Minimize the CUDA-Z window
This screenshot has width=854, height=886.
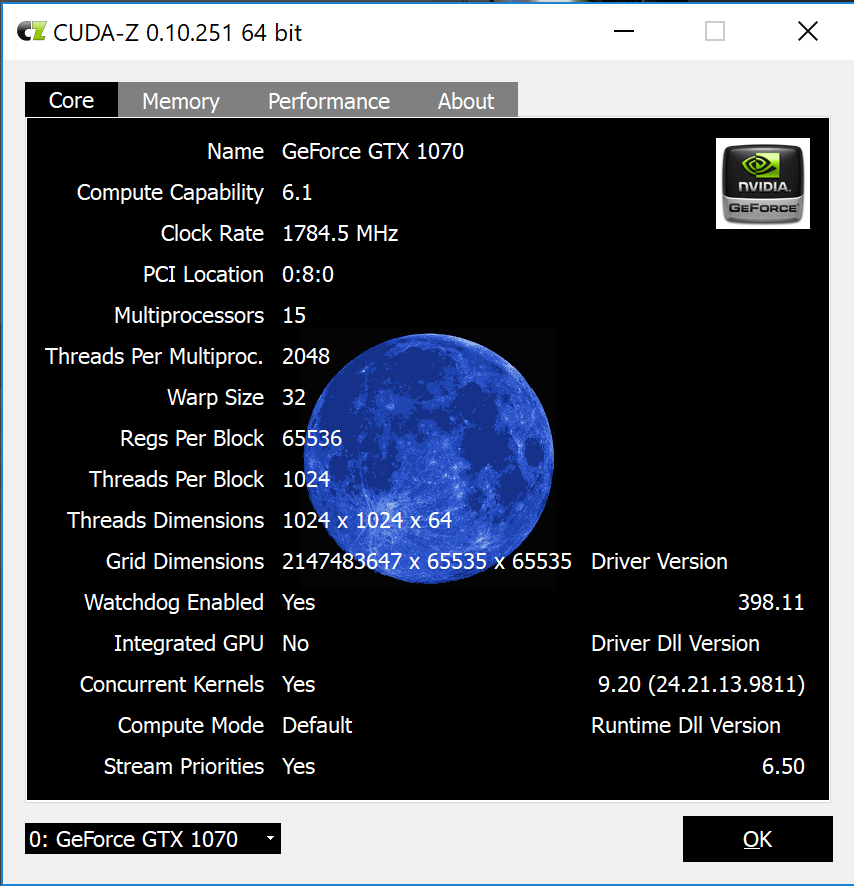coord(622,32)
